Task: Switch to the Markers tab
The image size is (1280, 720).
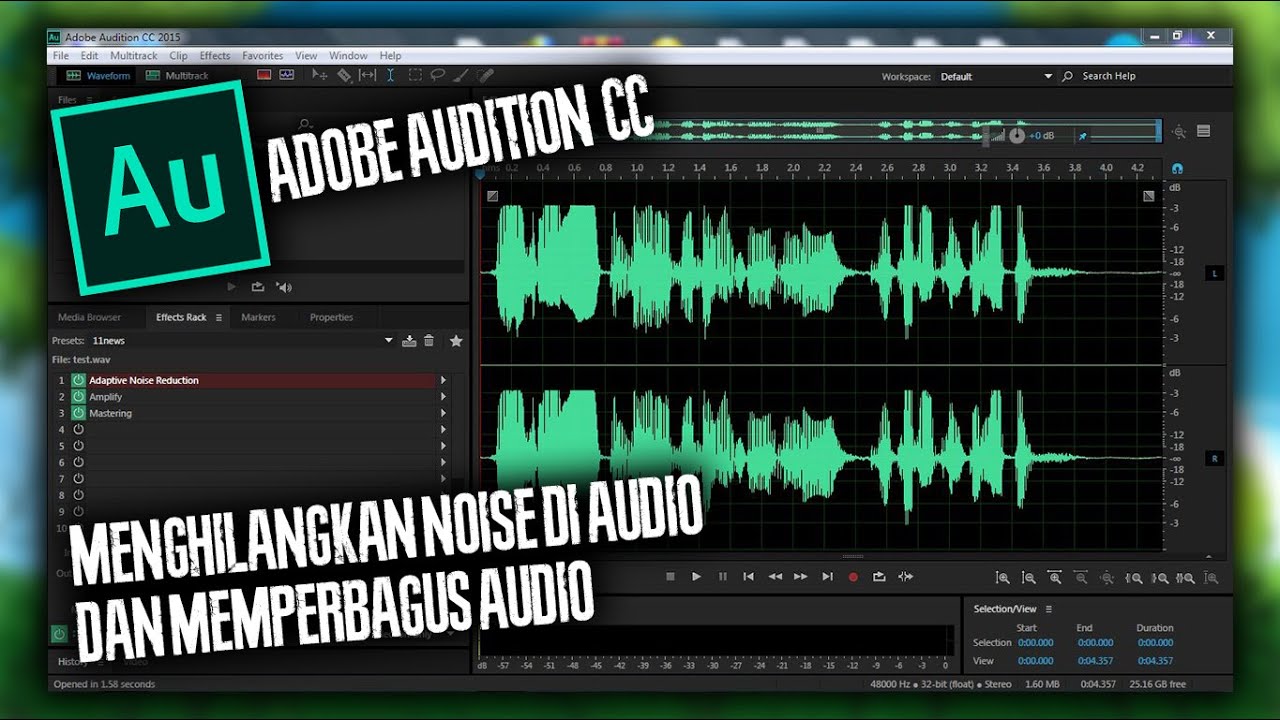Action: [258, 317]
